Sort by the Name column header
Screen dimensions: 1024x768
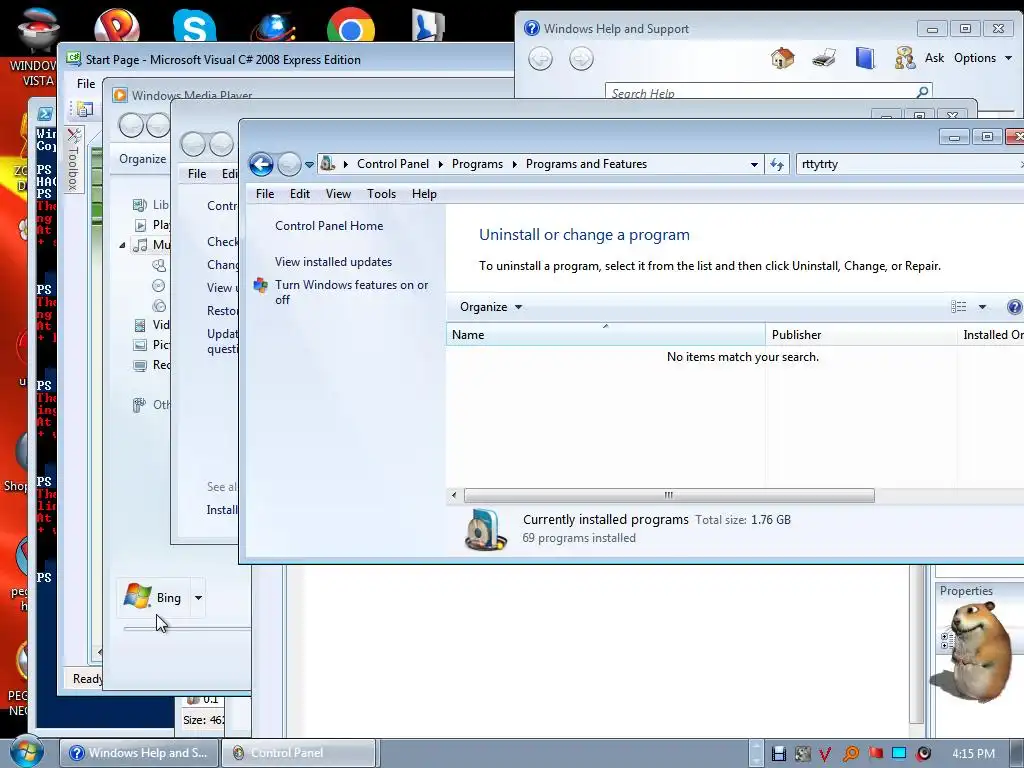click(605, 334)
